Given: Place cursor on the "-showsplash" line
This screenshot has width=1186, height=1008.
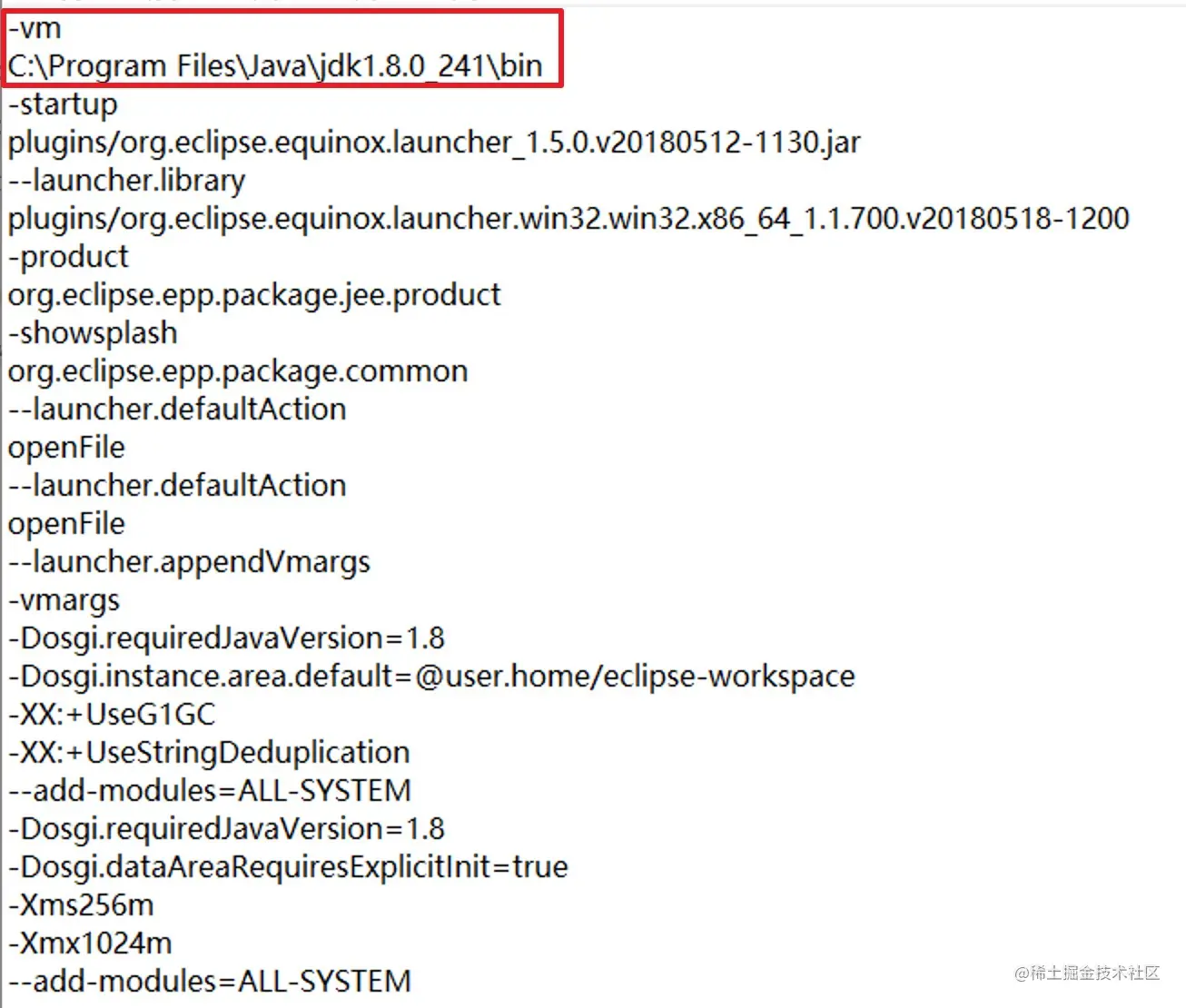Looking at the screenshot, I should click(x=93, y=333).
